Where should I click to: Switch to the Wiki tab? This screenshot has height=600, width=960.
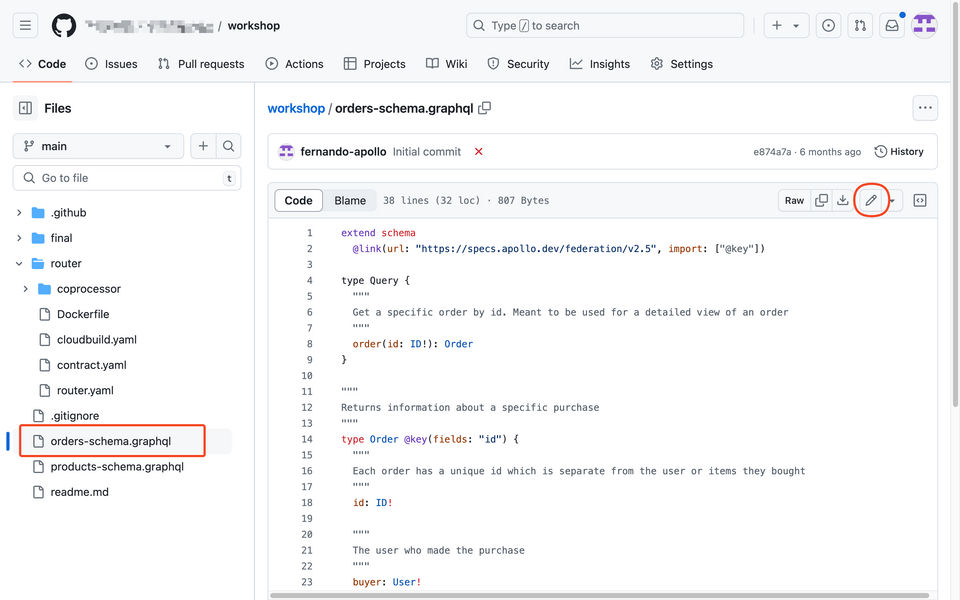pos(446,64)
